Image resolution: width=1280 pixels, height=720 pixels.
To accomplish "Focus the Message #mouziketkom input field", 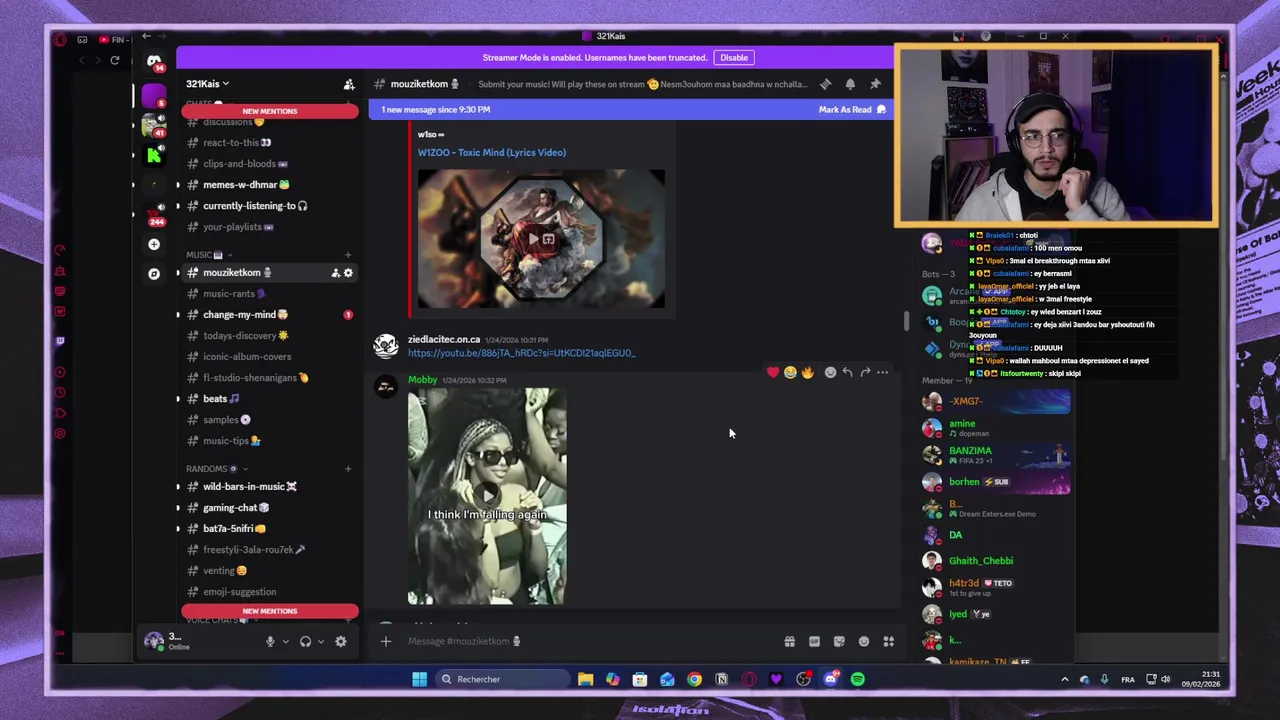I will [590, 641].
